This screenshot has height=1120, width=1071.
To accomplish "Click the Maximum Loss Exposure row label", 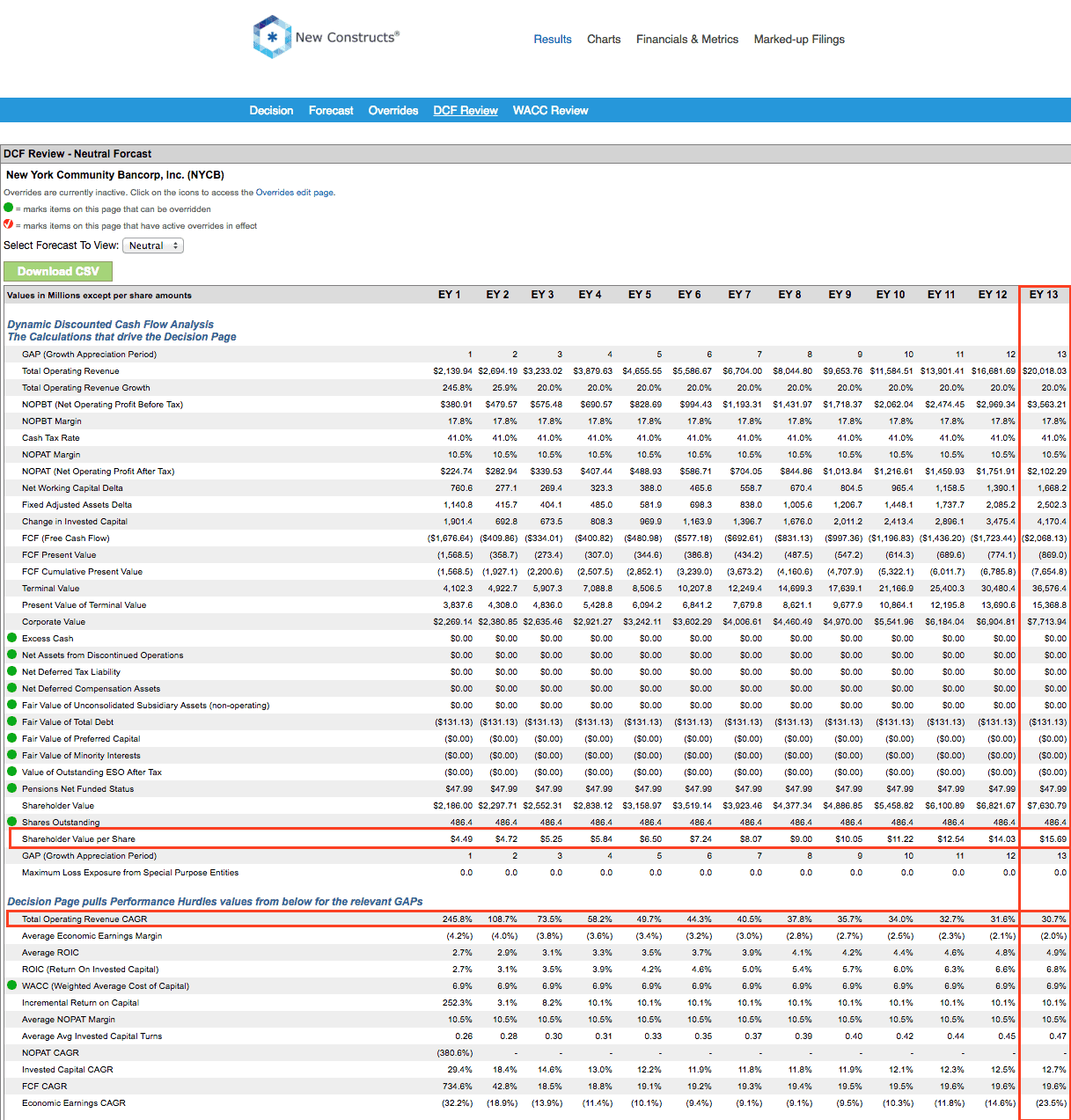I will [x=130, y=872].
